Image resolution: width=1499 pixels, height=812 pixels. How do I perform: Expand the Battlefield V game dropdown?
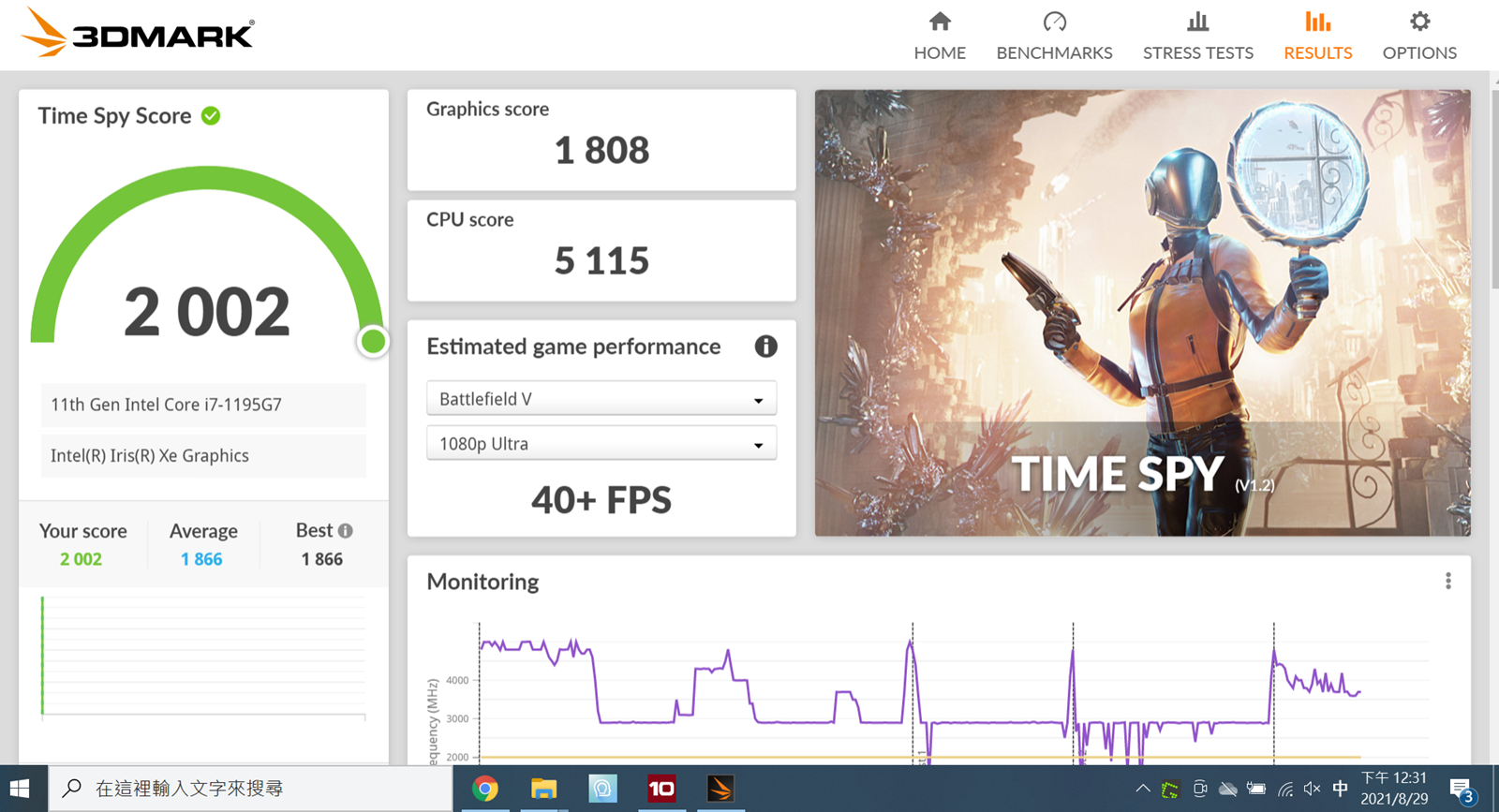coord(601,399)
